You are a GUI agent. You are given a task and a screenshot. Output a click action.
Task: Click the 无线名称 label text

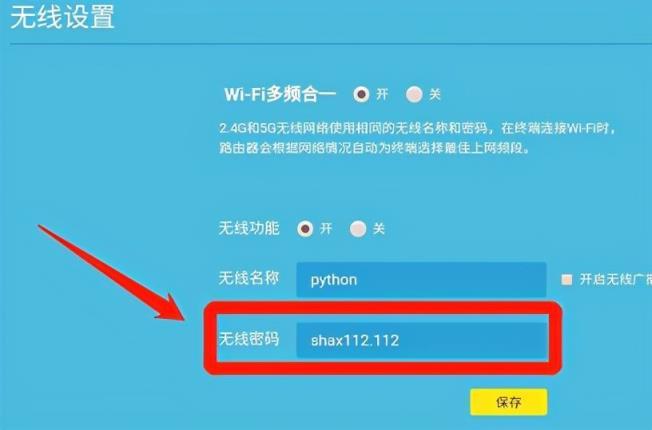[x=249, y=278]
